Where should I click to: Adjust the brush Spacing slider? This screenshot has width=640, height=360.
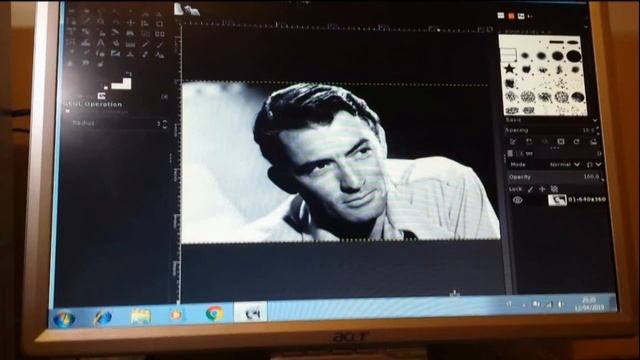(552, 131)
